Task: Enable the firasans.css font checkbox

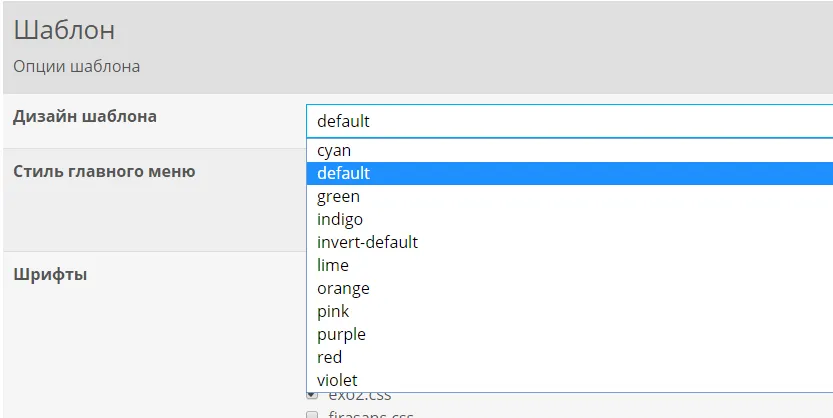Action: click(313, 414)
